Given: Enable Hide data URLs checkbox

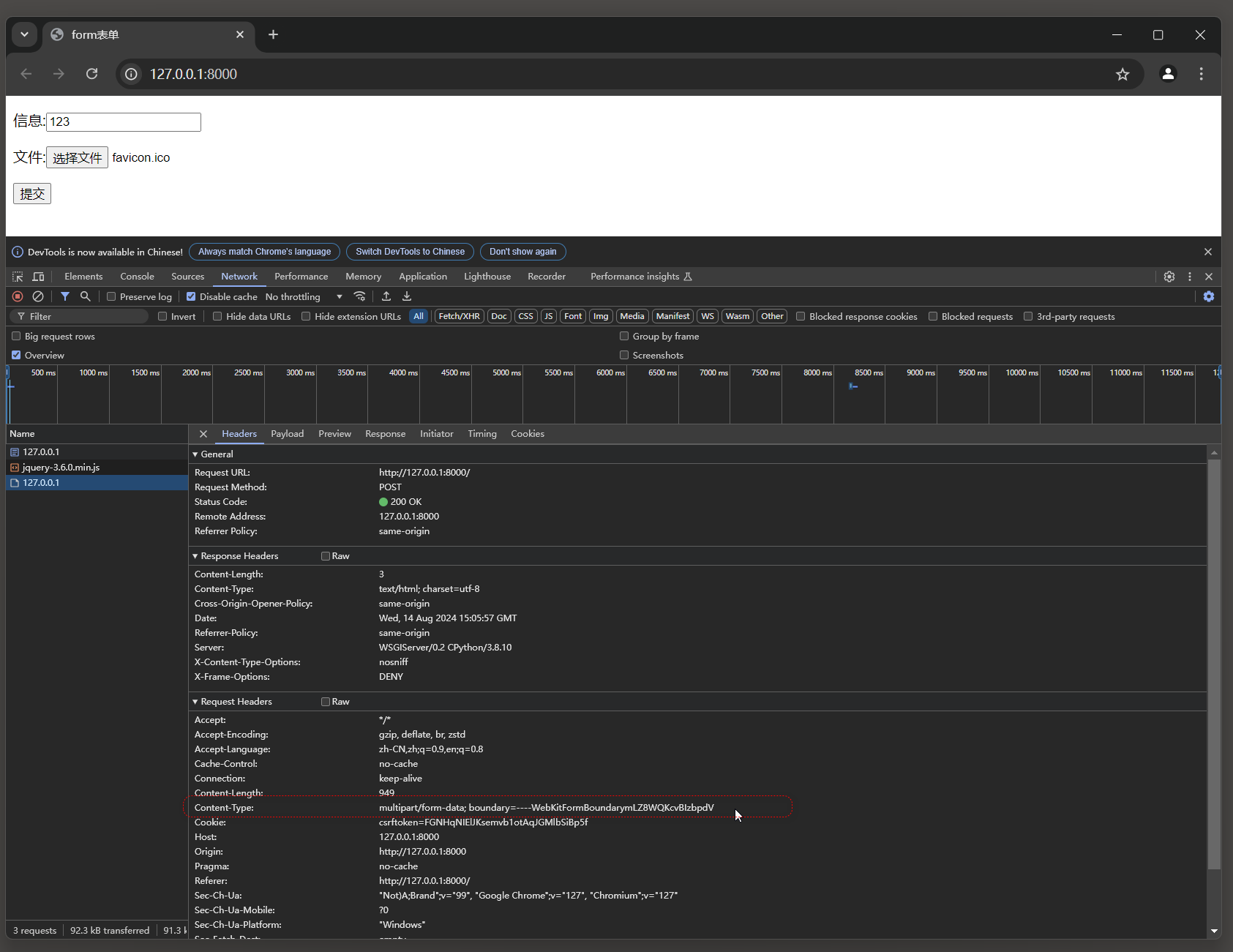Looking at the screenshot, I should coord(217,316).
